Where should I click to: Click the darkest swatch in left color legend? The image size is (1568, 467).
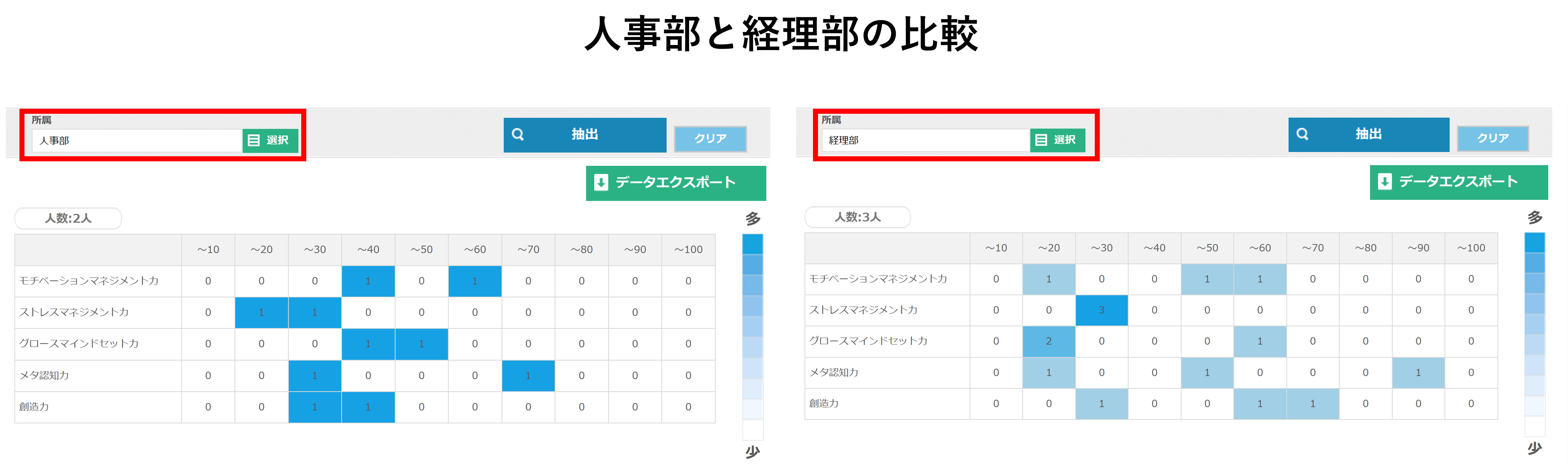tap(753, 244)
